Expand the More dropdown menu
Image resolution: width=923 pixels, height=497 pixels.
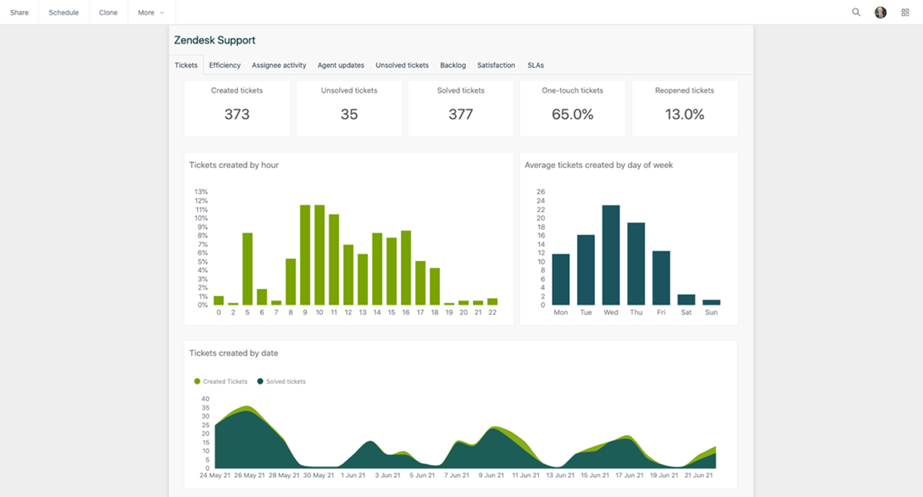point(151,12)
